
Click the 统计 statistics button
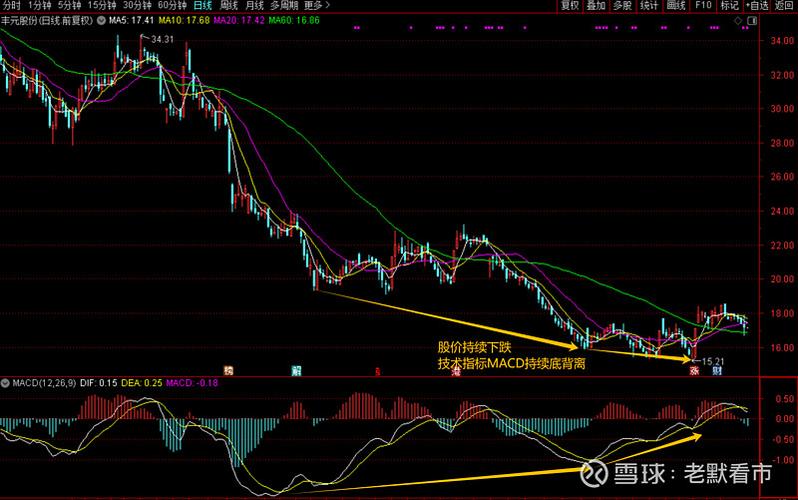tap(649, 6)
